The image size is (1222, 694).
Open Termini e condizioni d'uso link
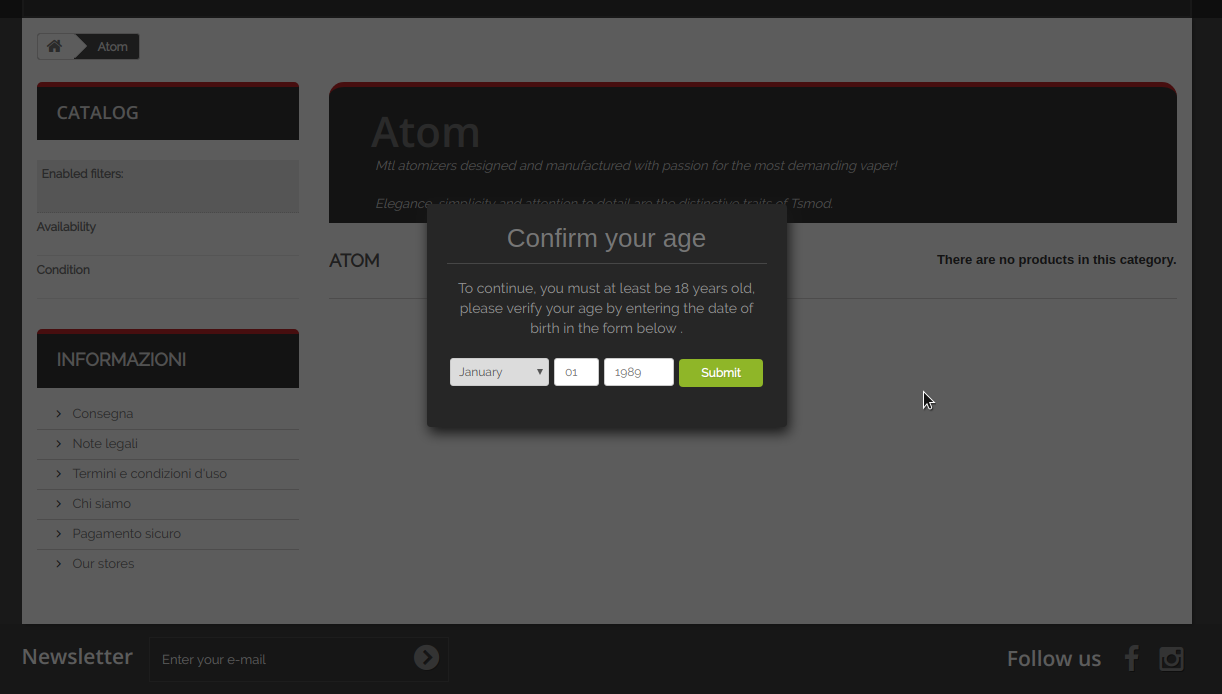pyautogui.click(x=150, y=474)
